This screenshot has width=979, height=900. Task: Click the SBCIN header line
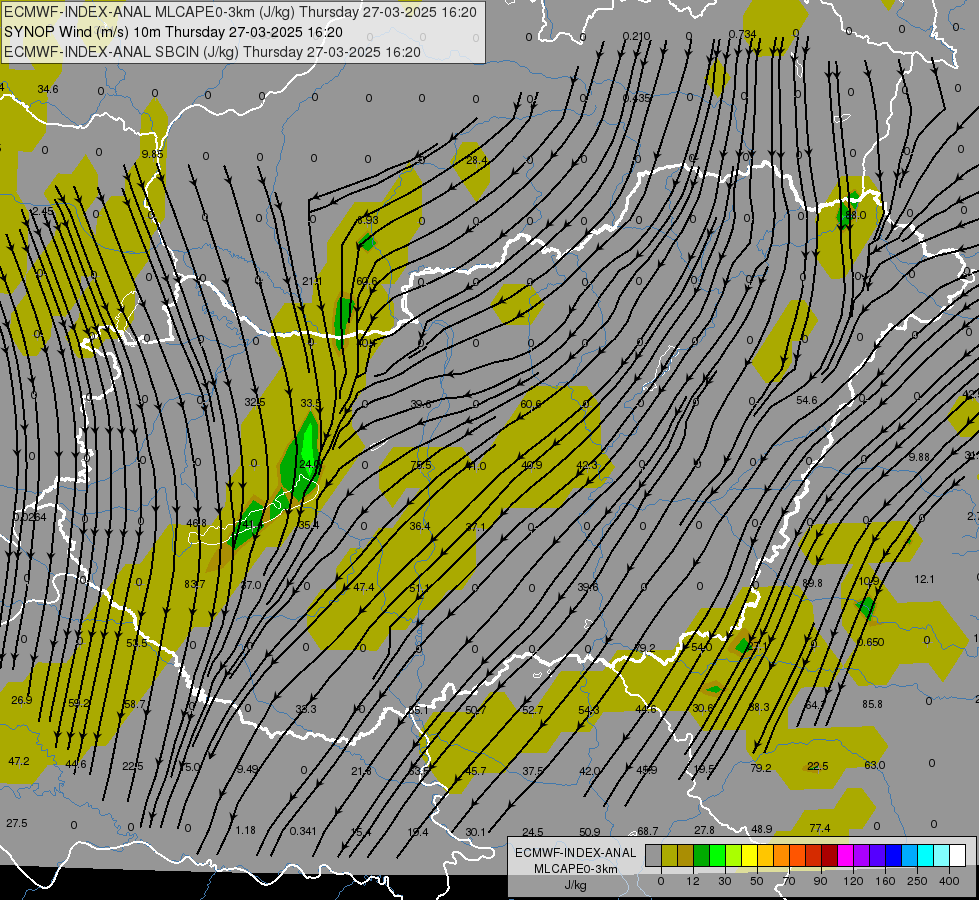click(212, 52)
